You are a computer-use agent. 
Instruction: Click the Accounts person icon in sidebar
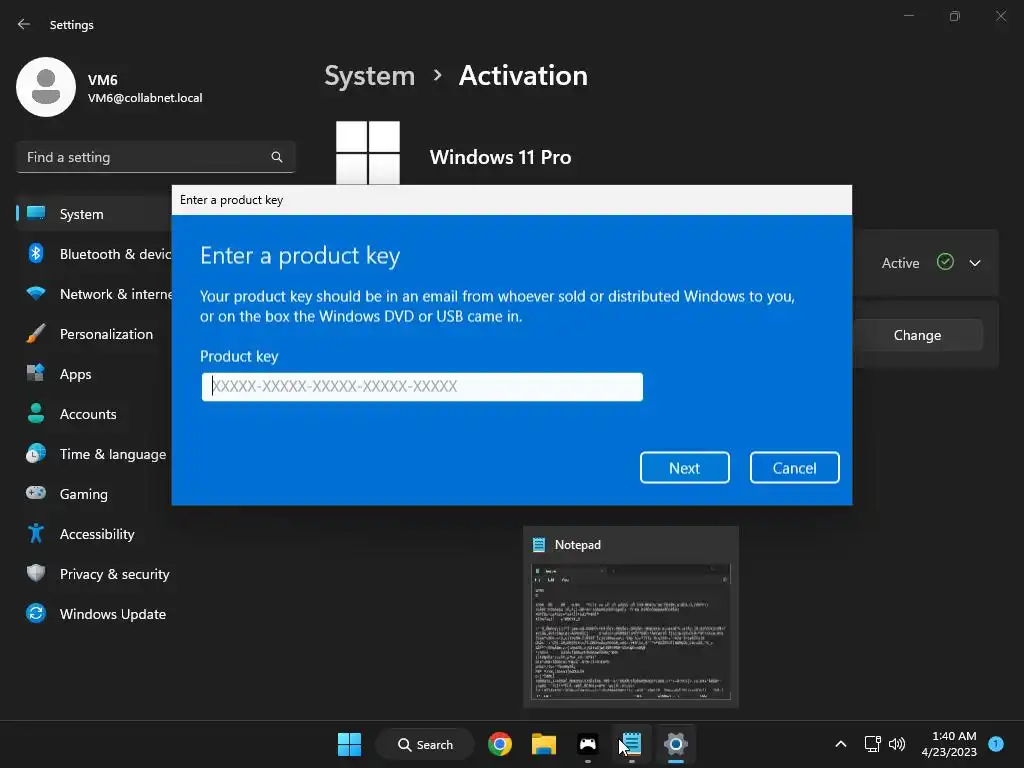click(x=36, y=413)
